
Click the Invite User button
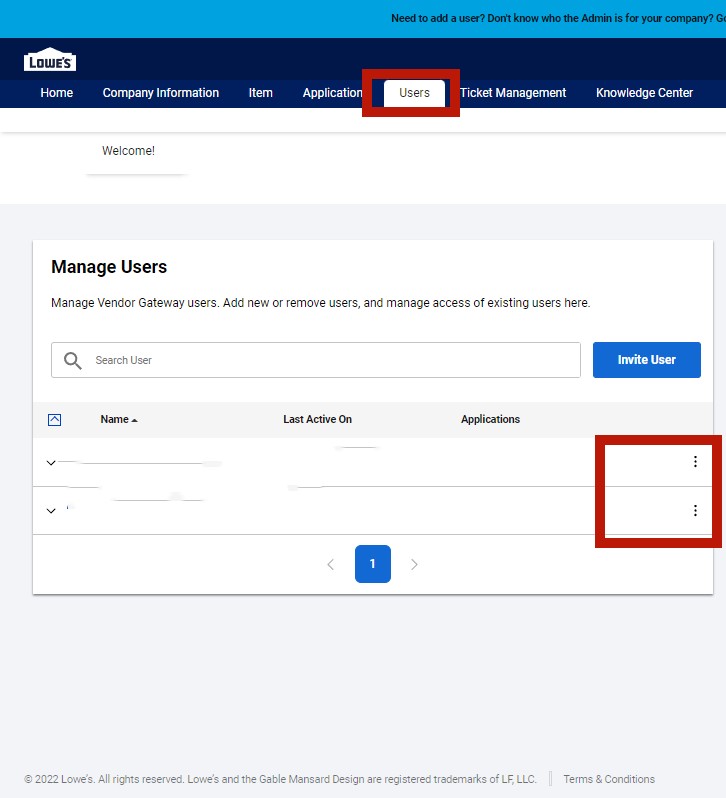[646, 360]
